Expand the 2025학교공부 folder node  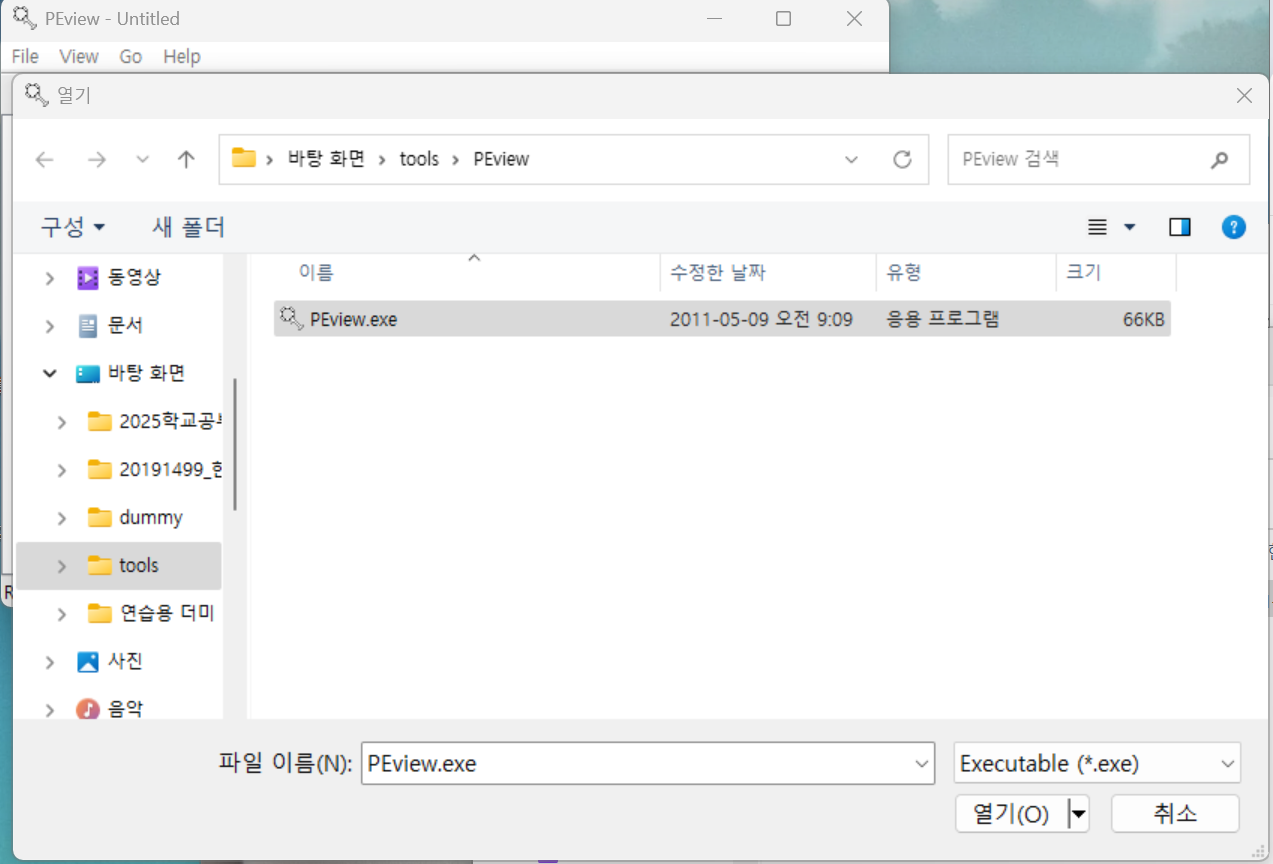pos(62,422)
